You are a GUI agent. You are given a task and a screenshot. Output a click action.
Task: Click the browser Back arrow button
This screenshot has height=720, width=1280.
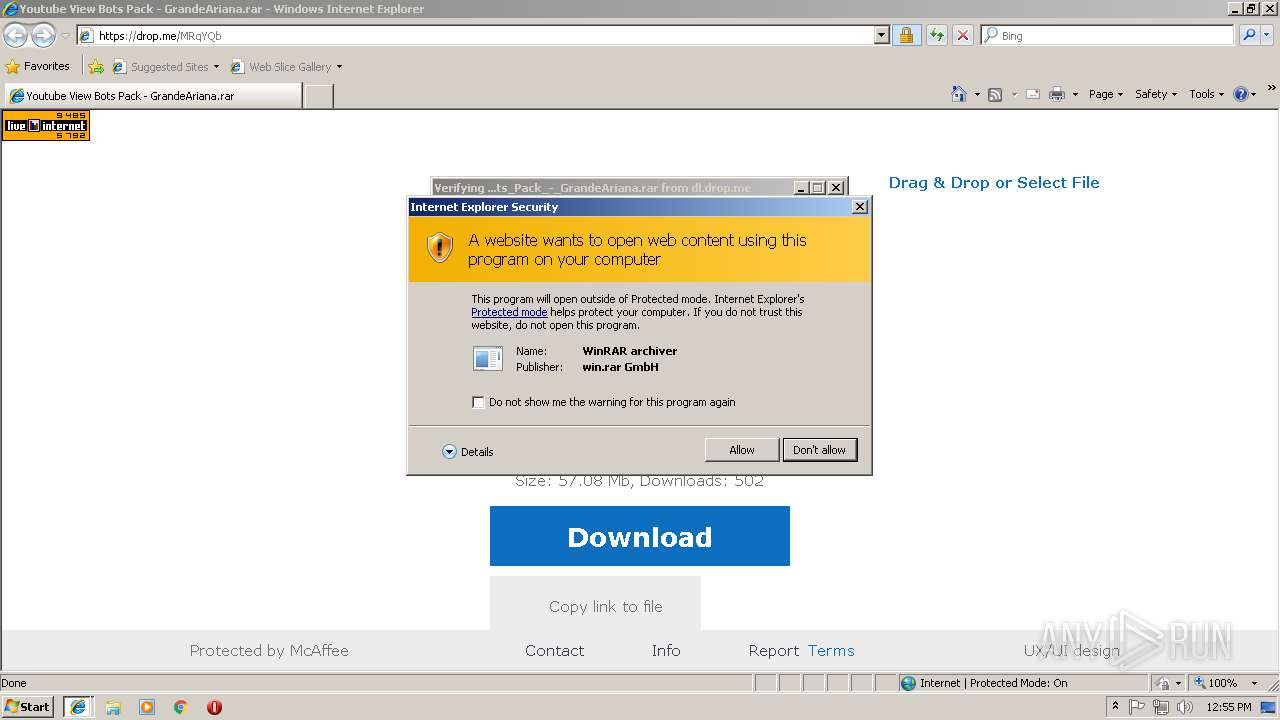pos(15,35)
